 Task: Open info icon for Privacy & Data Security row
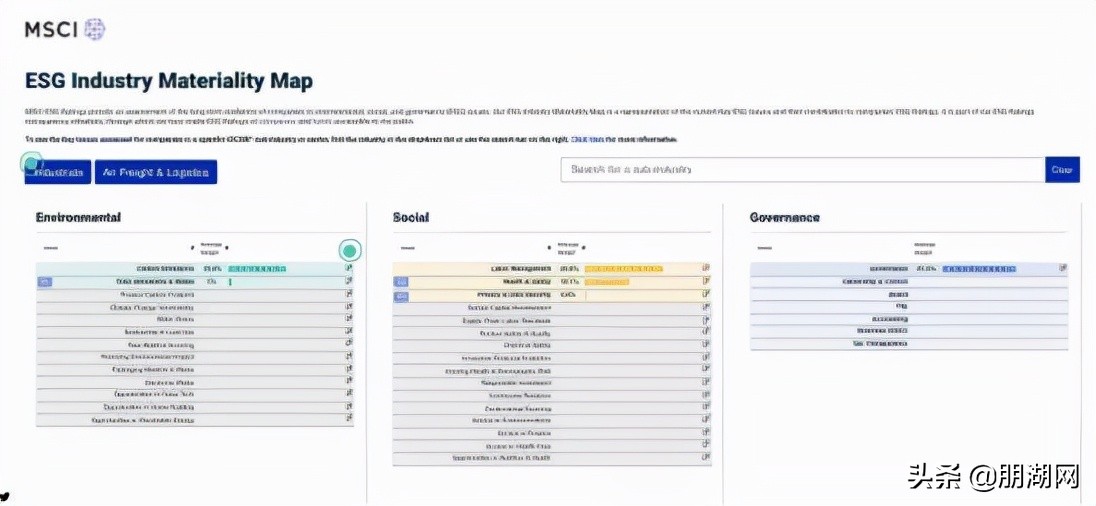click(x=706, y=294)
